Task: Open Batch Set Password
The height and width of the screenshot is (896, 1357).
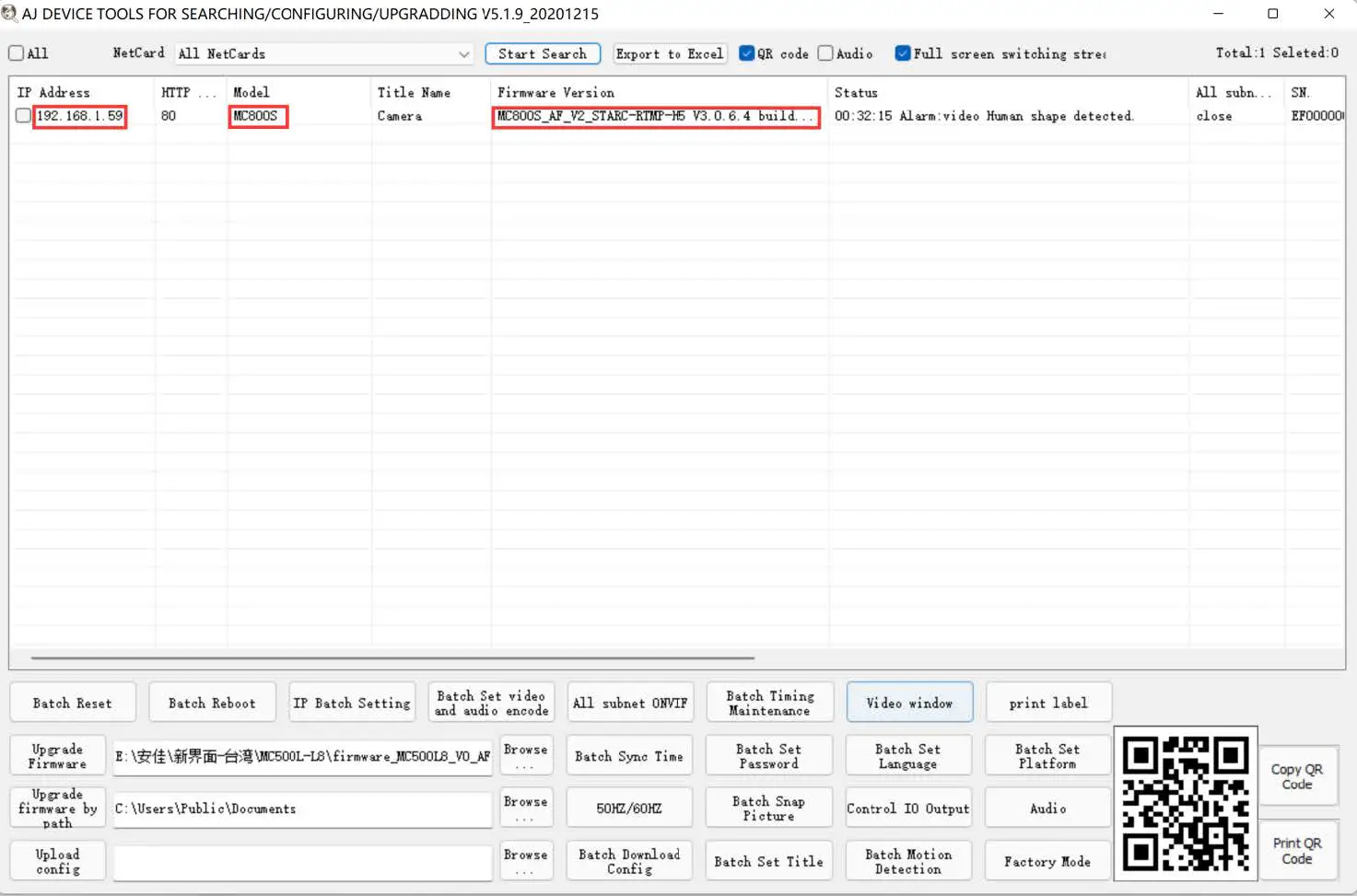Action: 769,756
